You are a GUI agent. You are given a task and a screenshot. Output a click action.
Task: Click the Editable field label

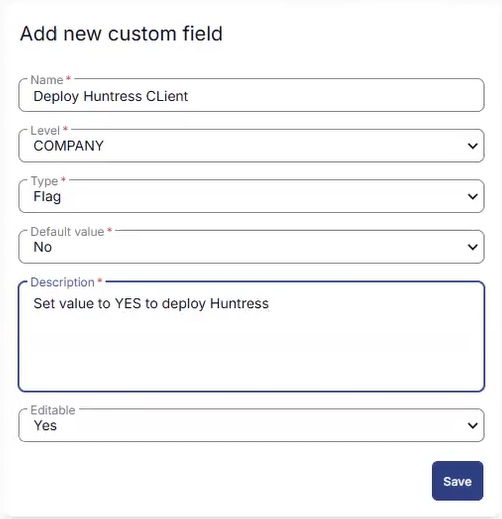tap(53, 410)
